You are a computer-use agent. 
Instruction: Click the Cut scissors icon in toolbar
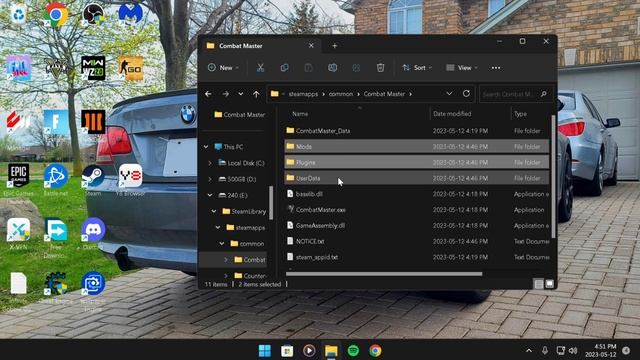click(260, 68)
